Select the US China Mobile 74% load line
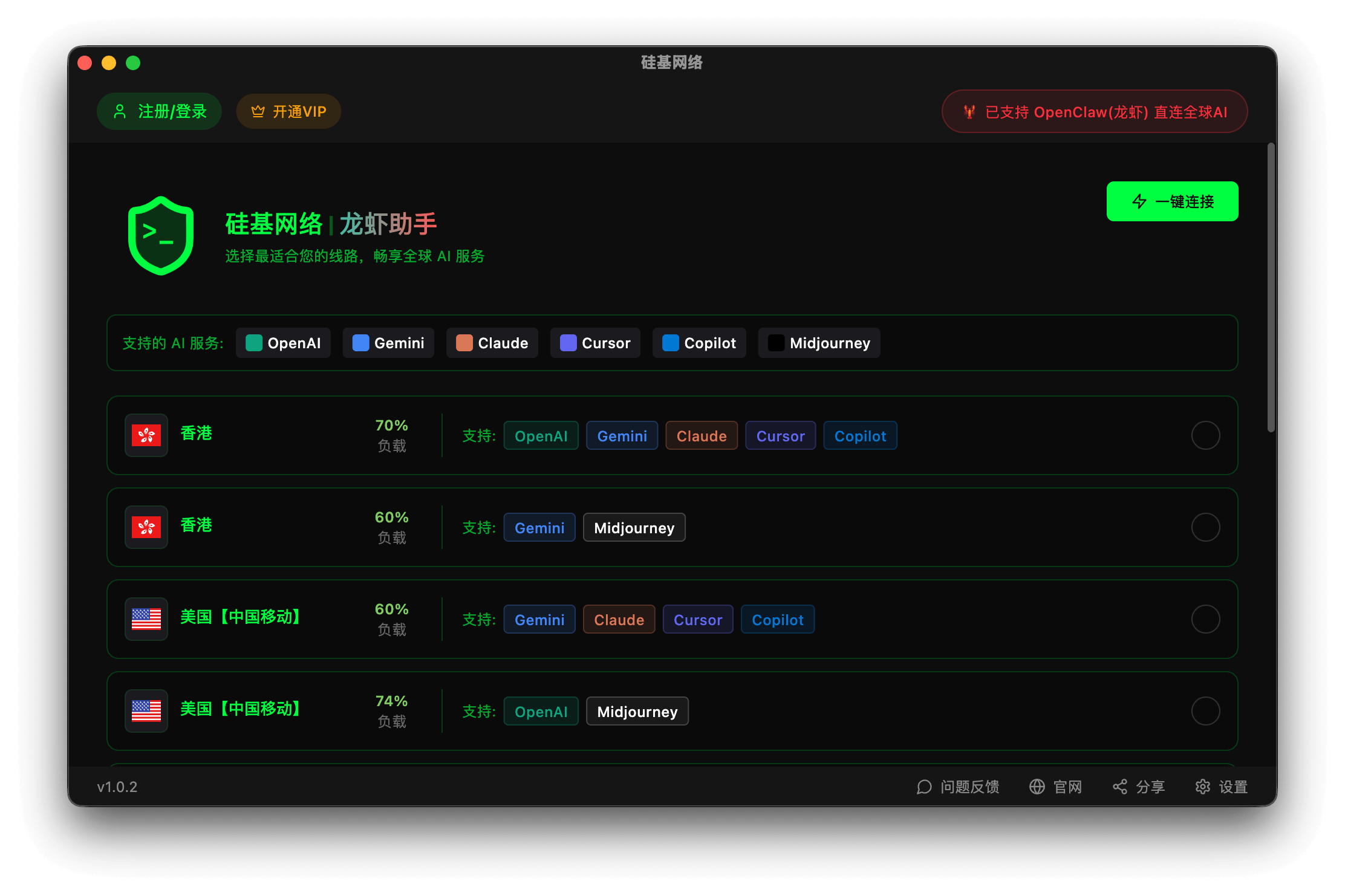This screenshot has width=1345, height=896. [x=1205, y=711]
